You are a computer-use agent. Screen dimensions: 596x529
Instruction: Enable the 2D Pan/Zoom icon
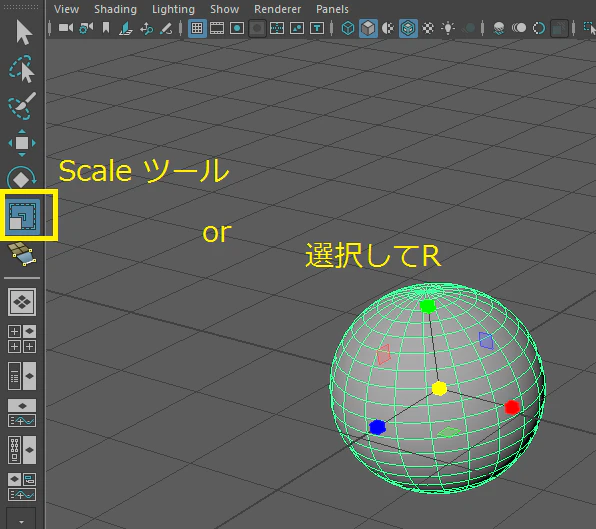pyautogui.click(x=146, y=29)
